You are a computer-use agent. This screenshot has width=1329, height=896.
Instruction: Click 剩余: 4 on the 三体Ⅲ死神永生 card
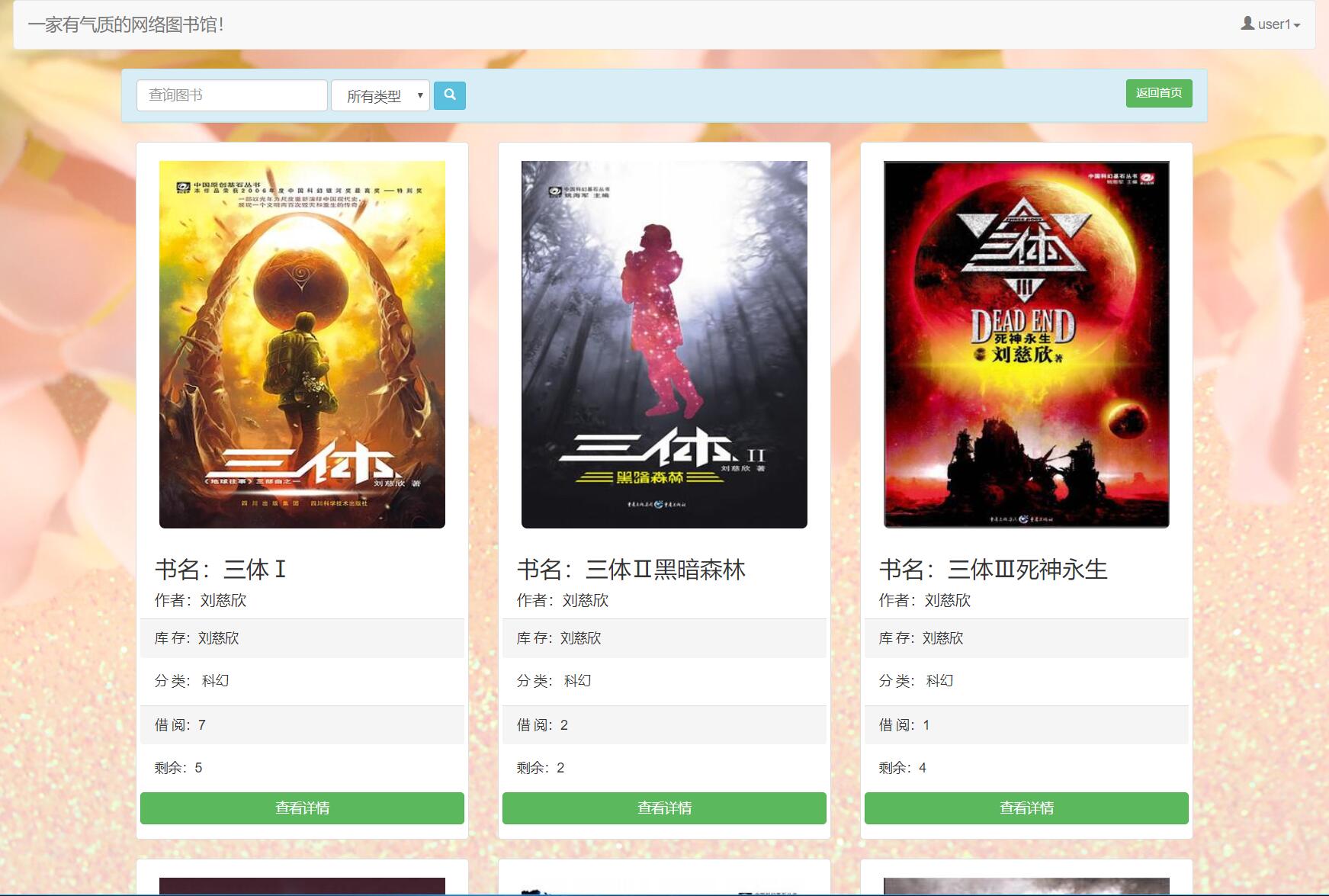coord(903,768)
